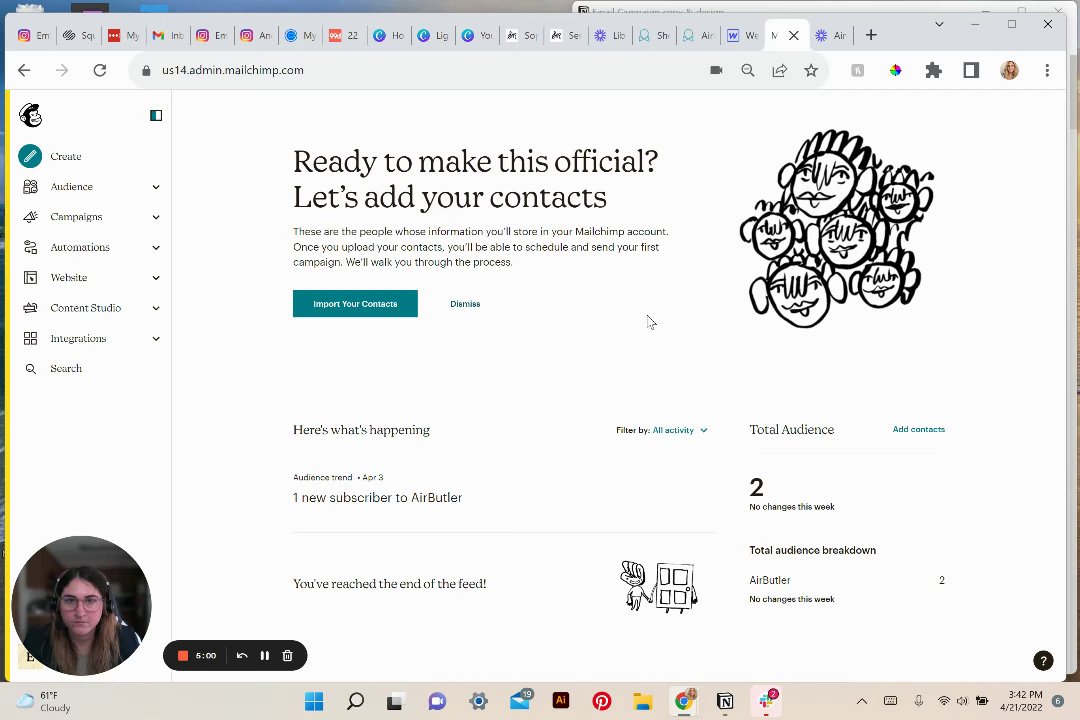Screen dimensions: 1080x720
Task: Click the Integrations grid icon
Action: click(30, 338)
